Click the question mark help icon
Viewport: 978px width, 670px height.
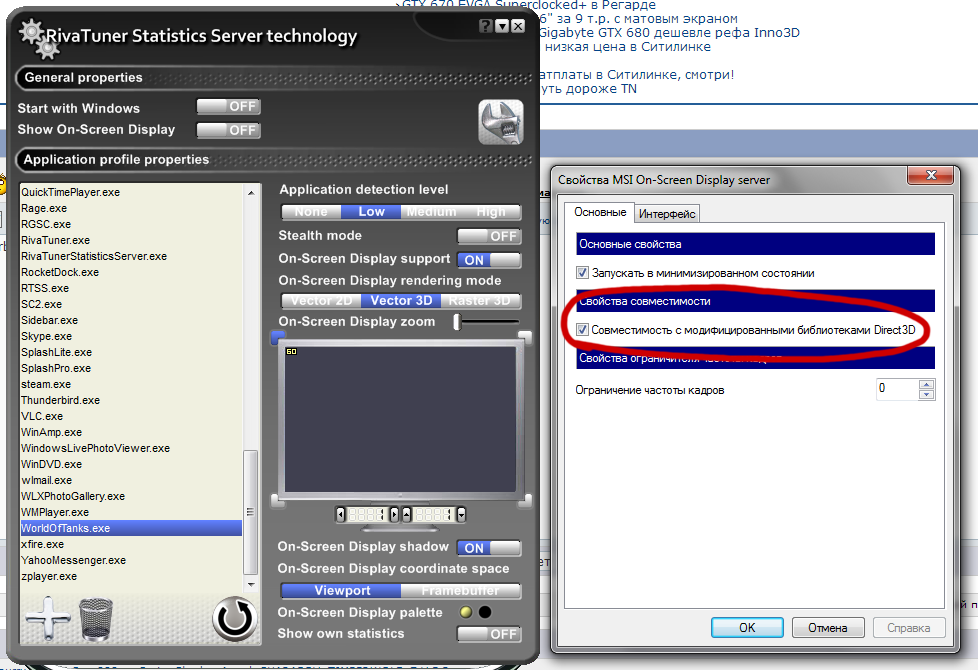coord(485,27)
